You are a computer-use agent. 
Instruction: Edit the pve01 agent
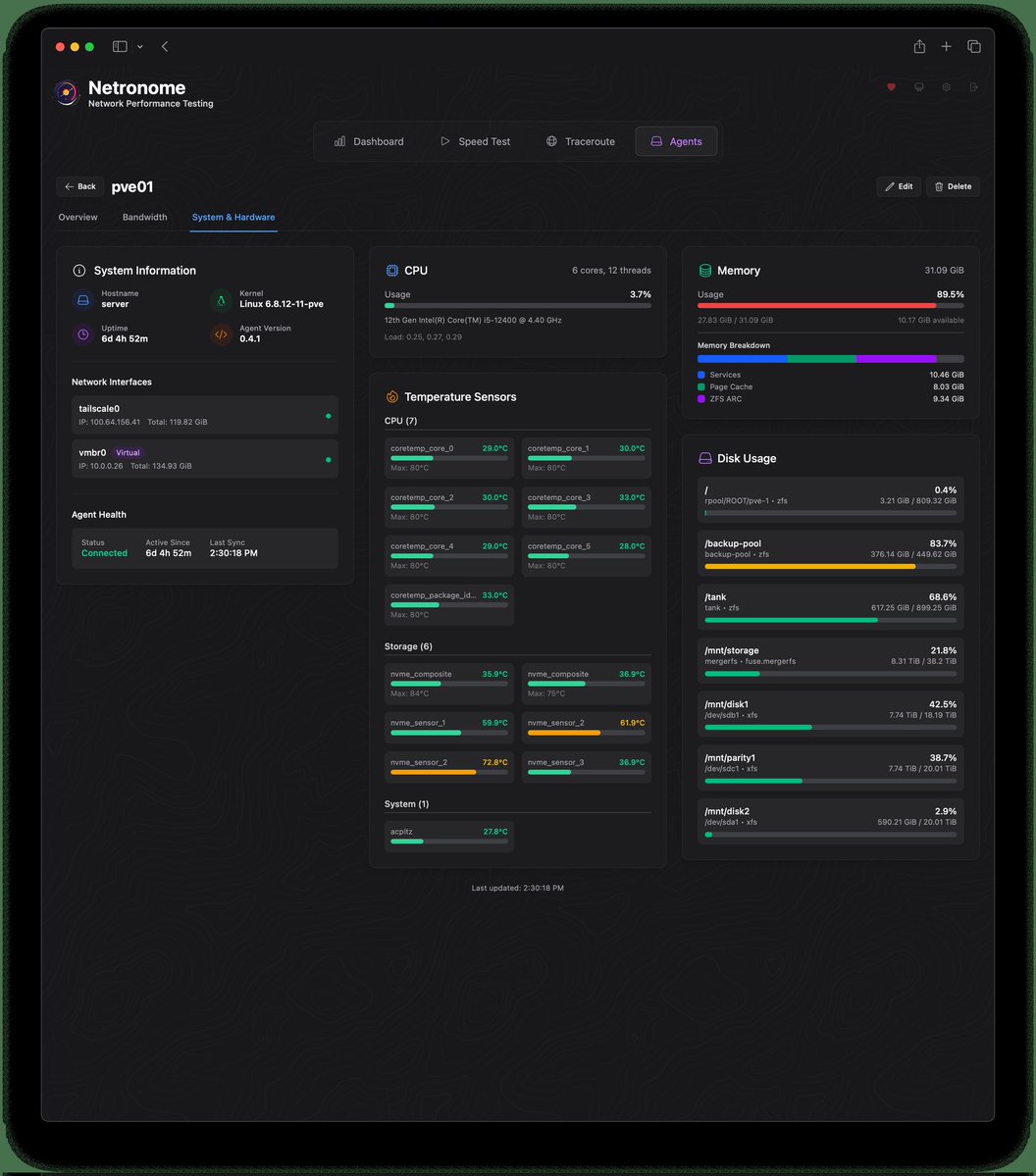click(x=898, y=186)
